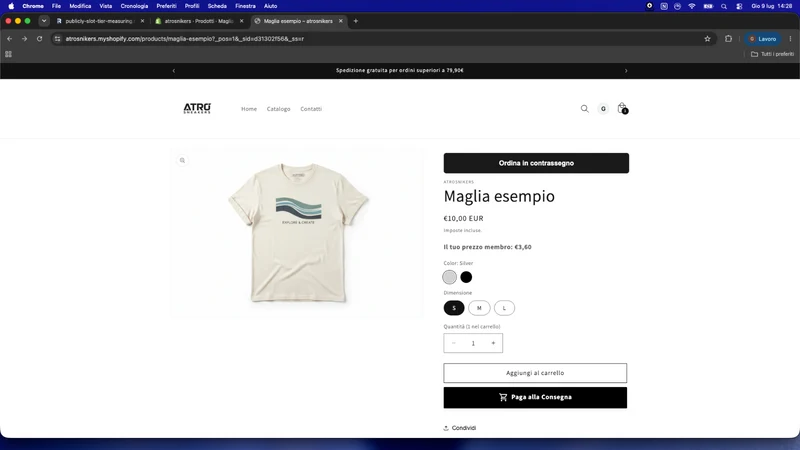Open the tab search dropdown arrow
Screen dimensions: 800x450
pyautogui.click(x=44, y=21)
